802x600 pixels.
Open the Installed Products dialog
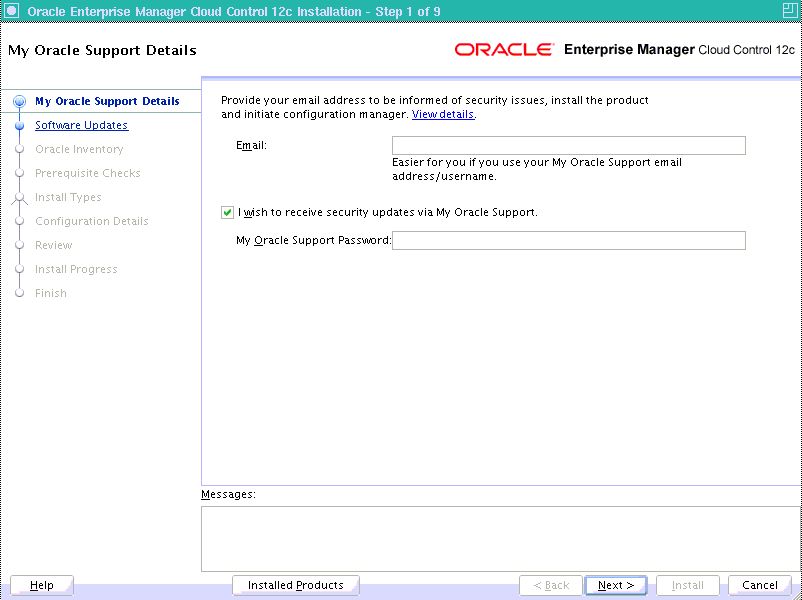295,585
